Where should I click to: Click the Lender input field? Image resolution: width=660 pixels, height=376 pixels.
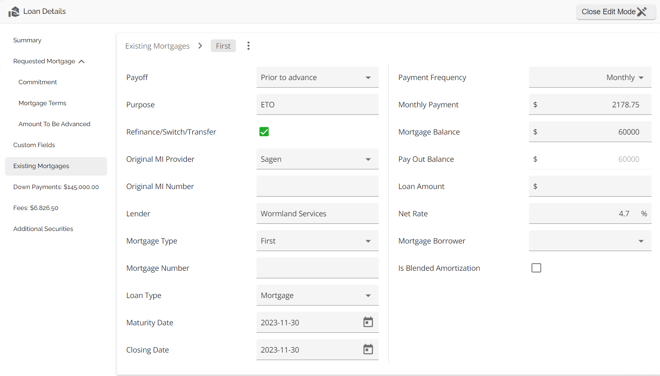click(317, 213)
